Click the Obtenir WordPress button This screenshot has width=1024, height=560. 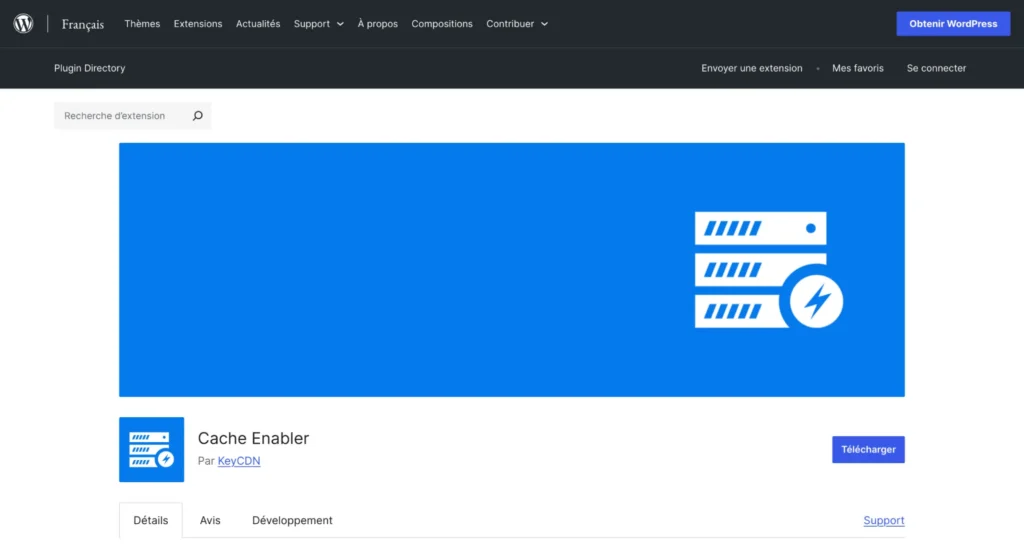pyautogui.click(x=953, y=23)
